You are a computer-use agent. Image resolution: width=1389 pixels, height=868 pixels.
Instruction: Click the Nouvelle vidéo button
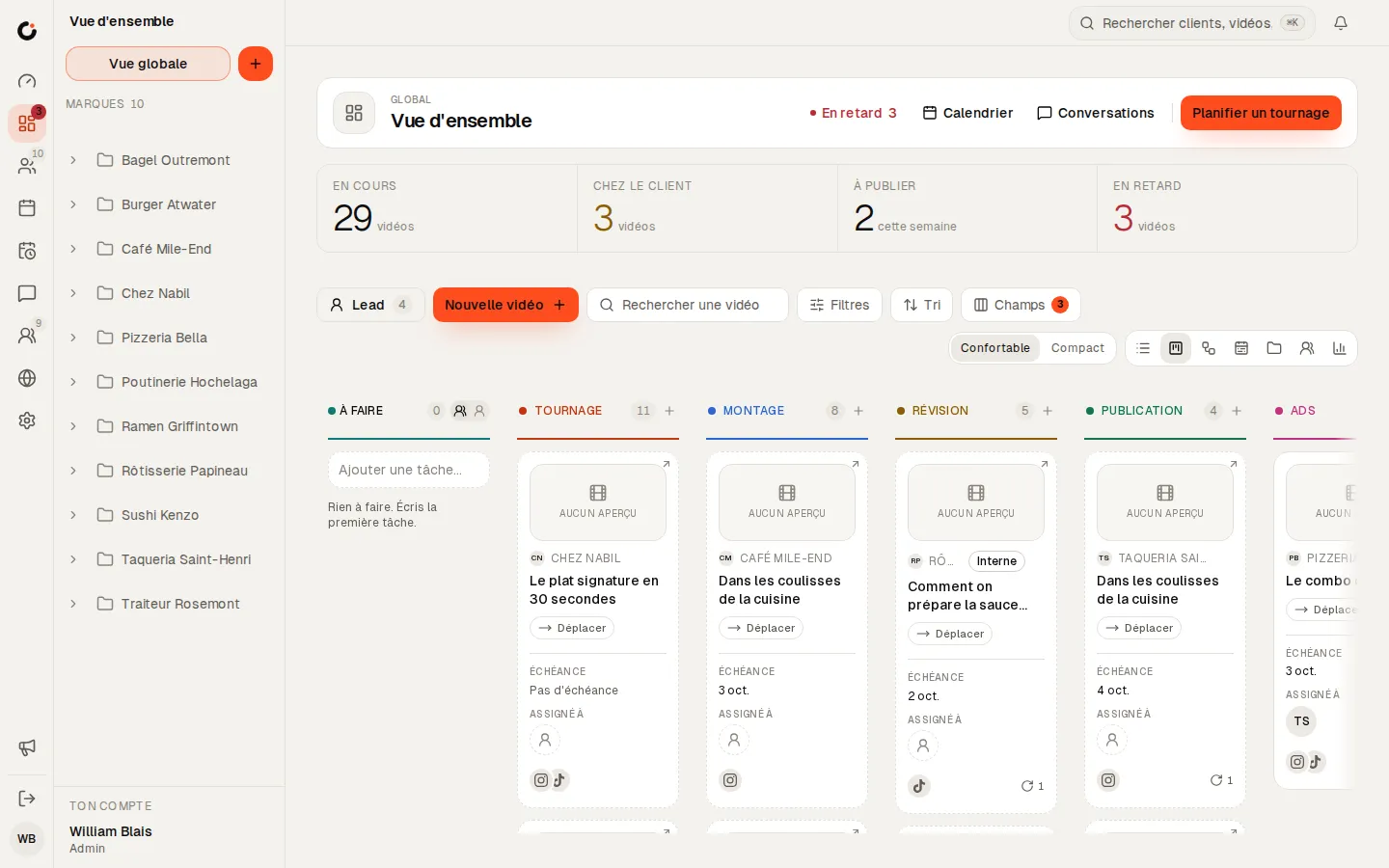(505, 305)
